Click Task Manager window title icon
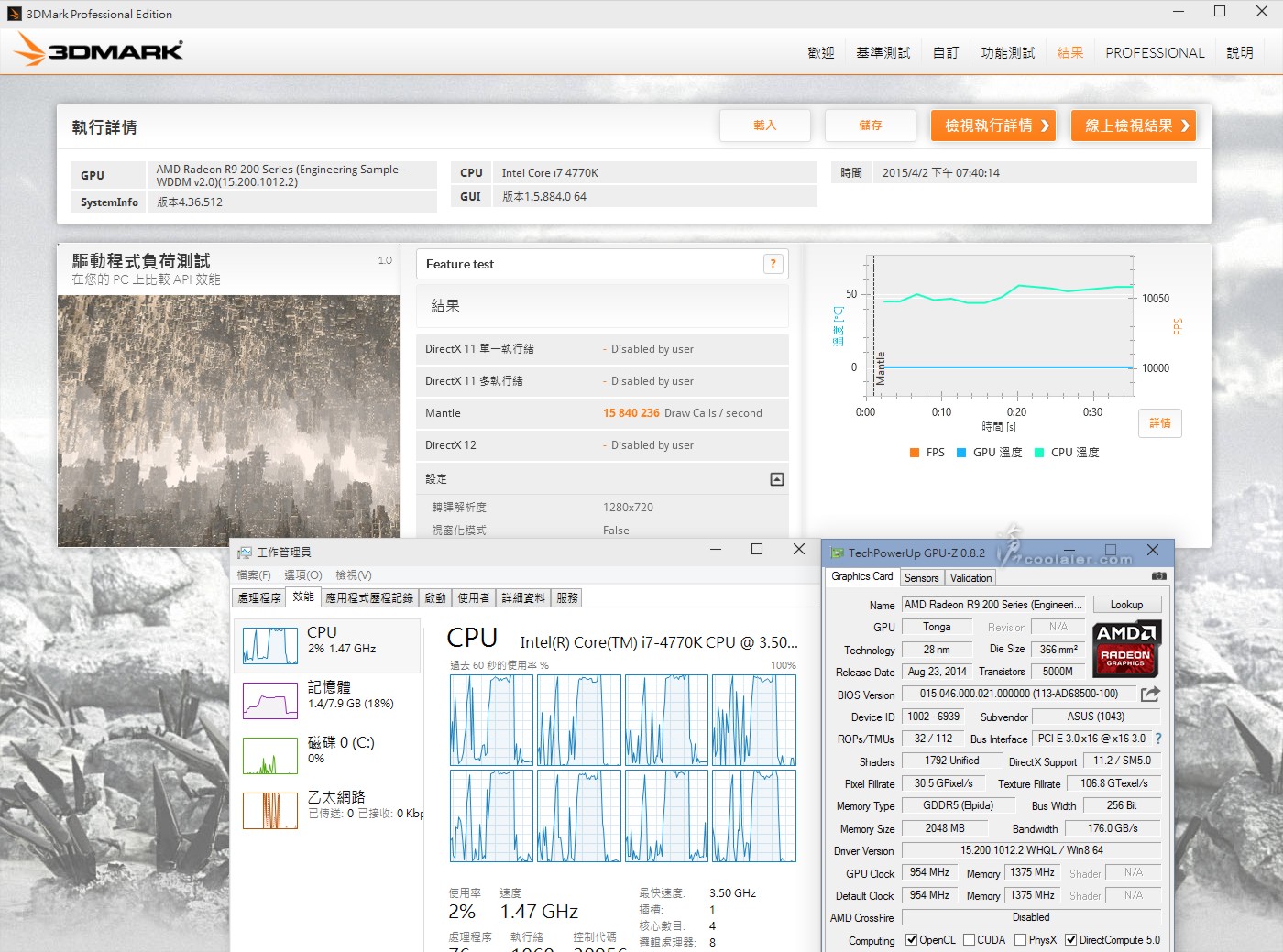Viewport: 1283px width, 952px height. point(245,552)
